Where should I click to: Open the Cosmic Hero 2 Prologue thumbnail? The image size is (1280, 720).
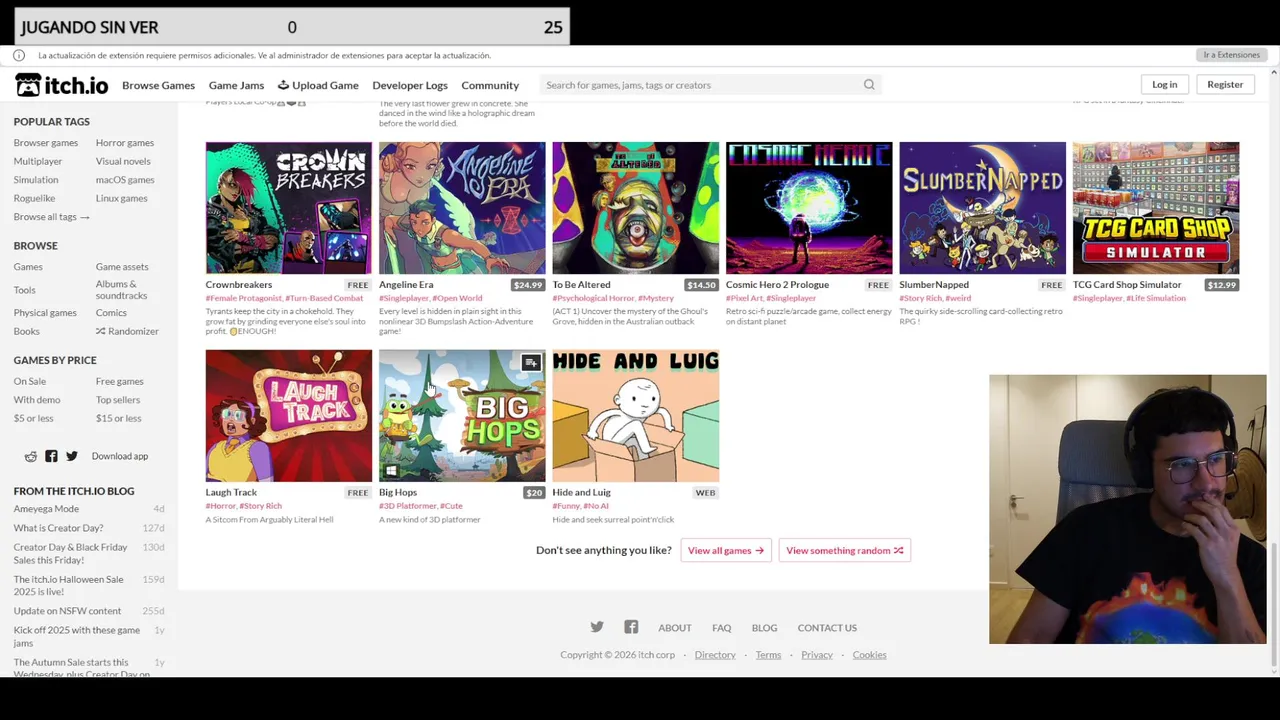[809, 208]
